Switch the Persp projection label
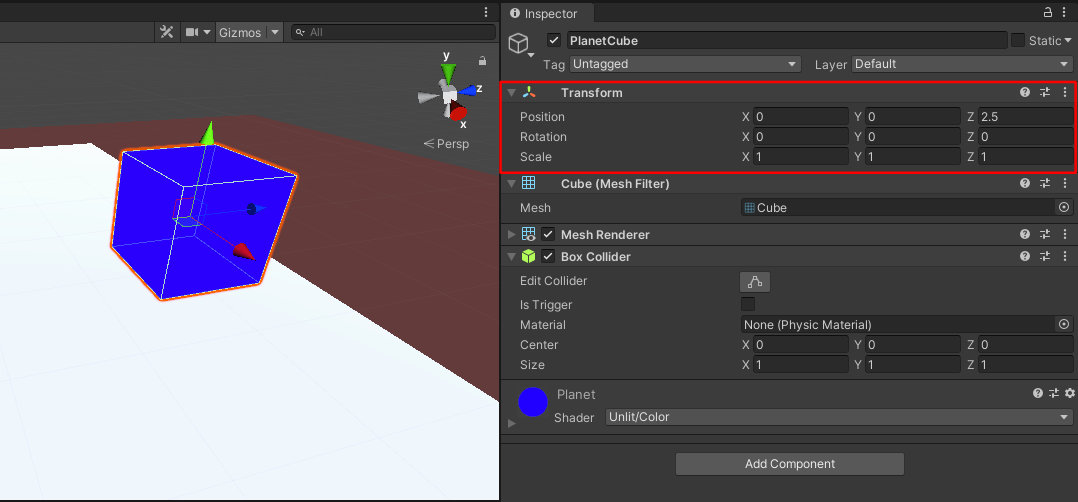The width and height of the screenshot is (1078, 502). pyautogui.click(x=446, y=144)
